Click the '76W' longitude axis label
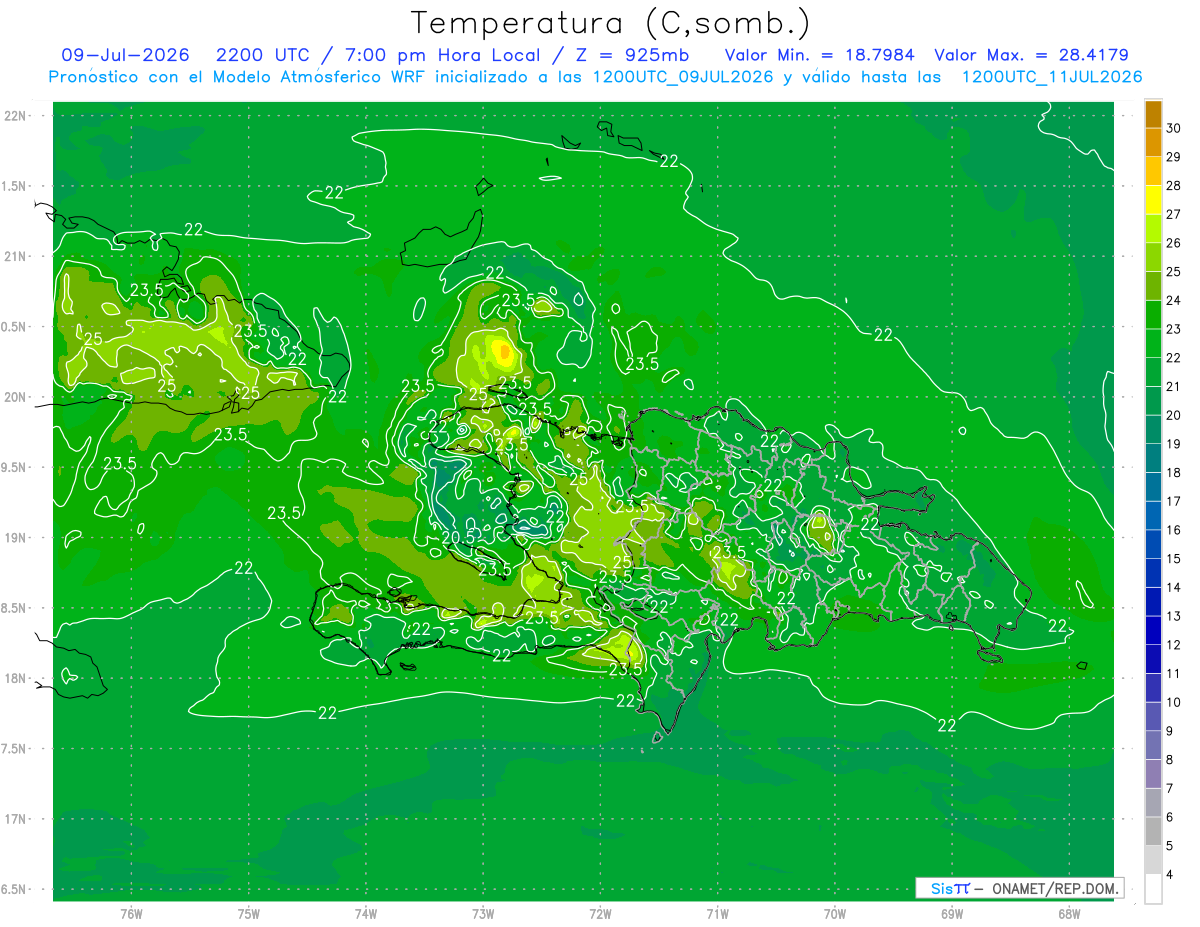 coord(131,914)
